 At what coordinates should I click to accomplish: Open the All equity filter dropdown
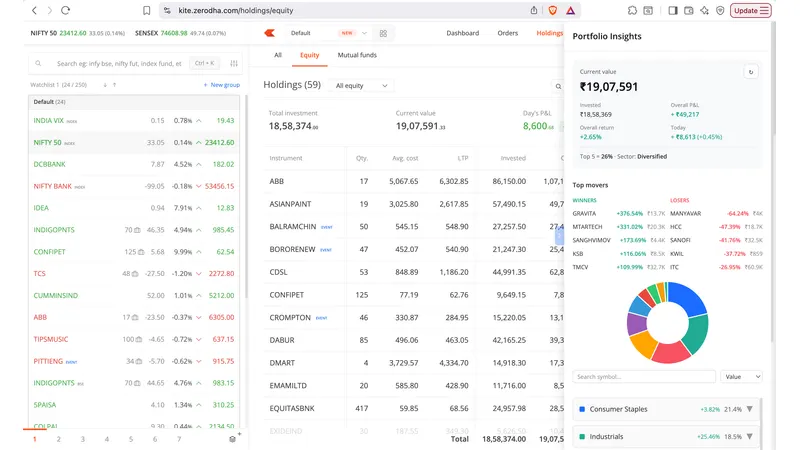[361, 86]
